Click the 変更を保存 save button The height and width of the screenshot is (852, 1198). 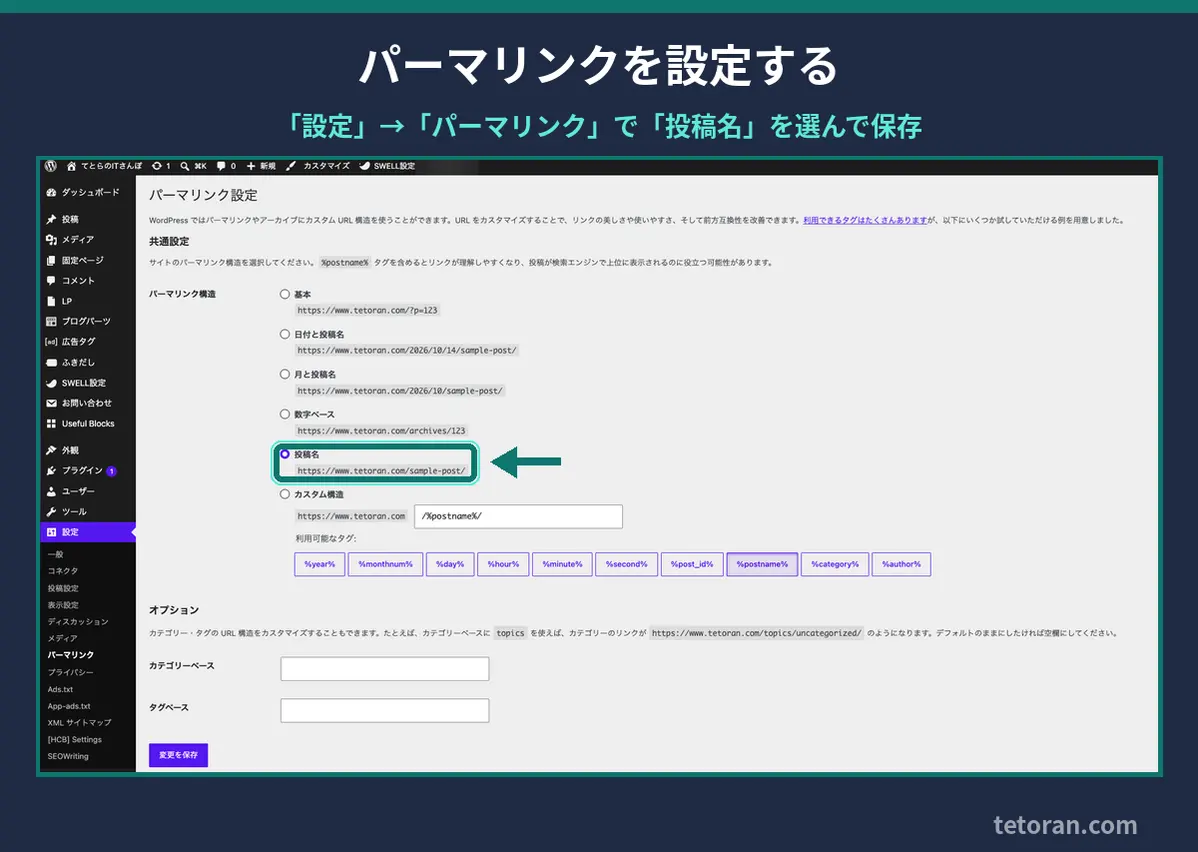point(178,755)
